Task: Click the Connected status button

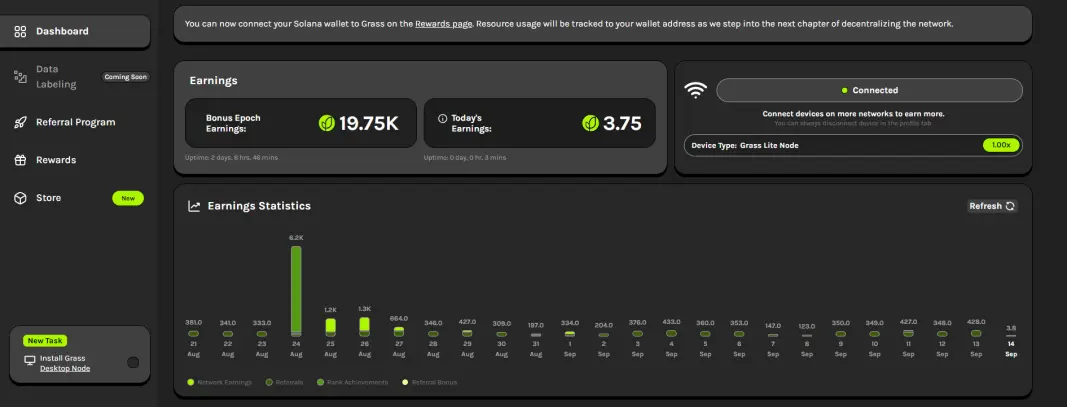Action: pyautogui.click(x=869, y=91)
